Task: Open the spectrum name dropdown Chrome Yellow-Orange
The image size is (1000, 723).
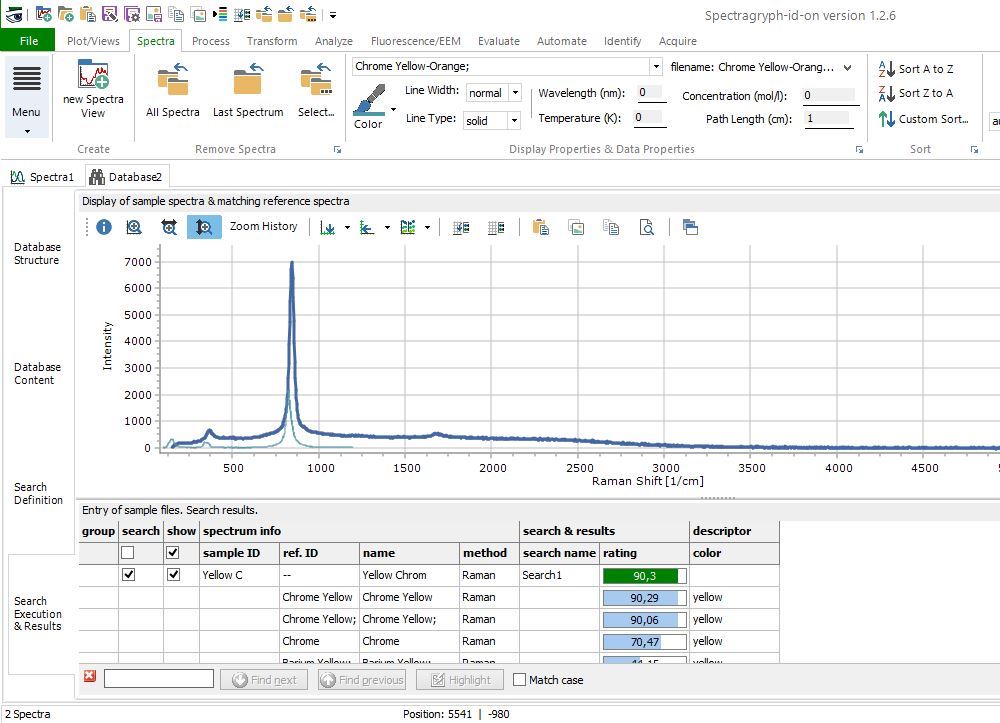Action: (x=656, y=67)
